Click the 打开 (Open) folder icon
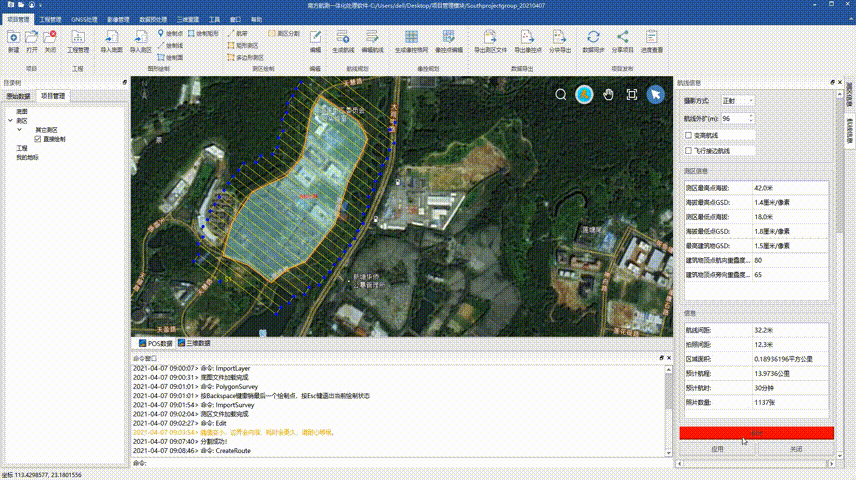 pyautogui.click(x=32, y=37)
